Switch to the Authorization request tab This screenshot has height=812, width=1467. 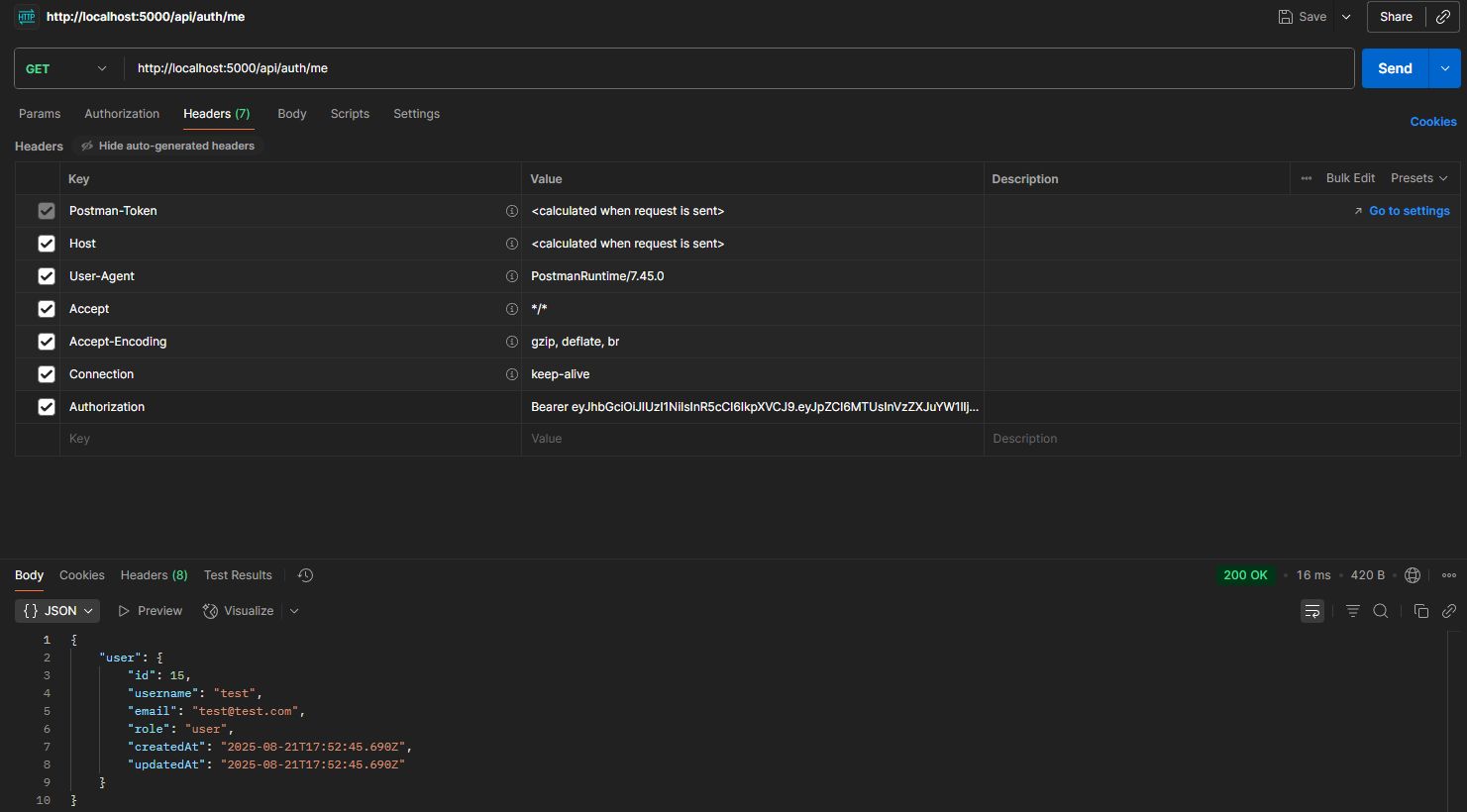pyautogui.click(x=122, y=114)
